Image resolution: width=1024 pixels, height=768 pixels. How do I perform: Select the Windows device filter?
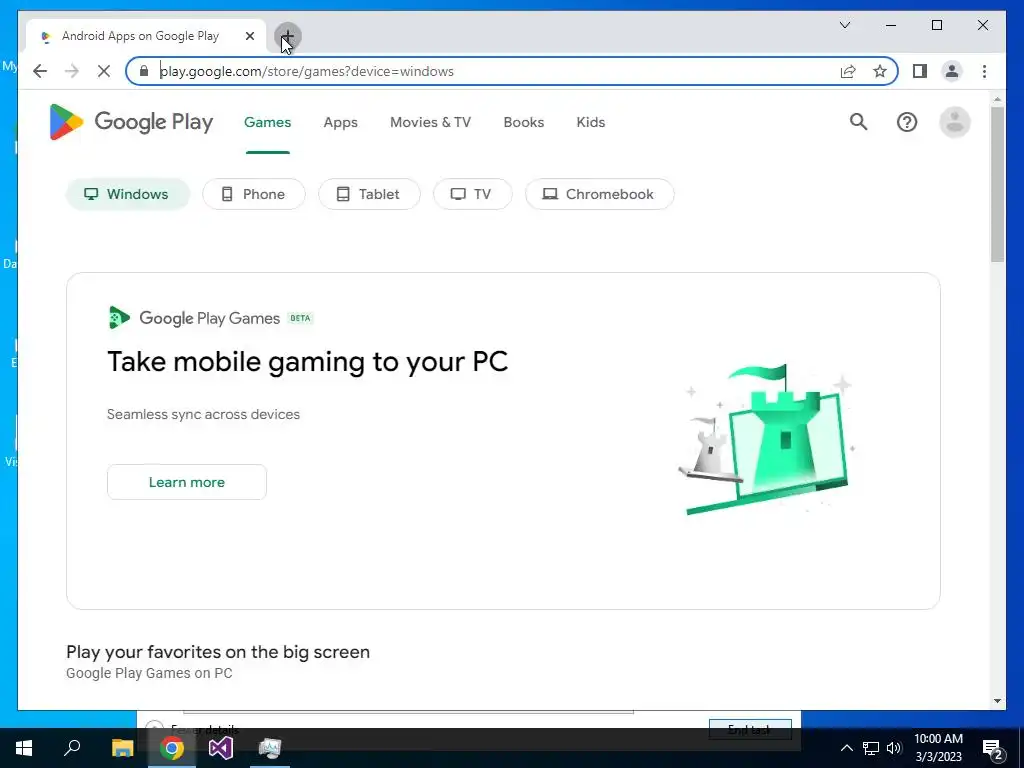[127, 194]
